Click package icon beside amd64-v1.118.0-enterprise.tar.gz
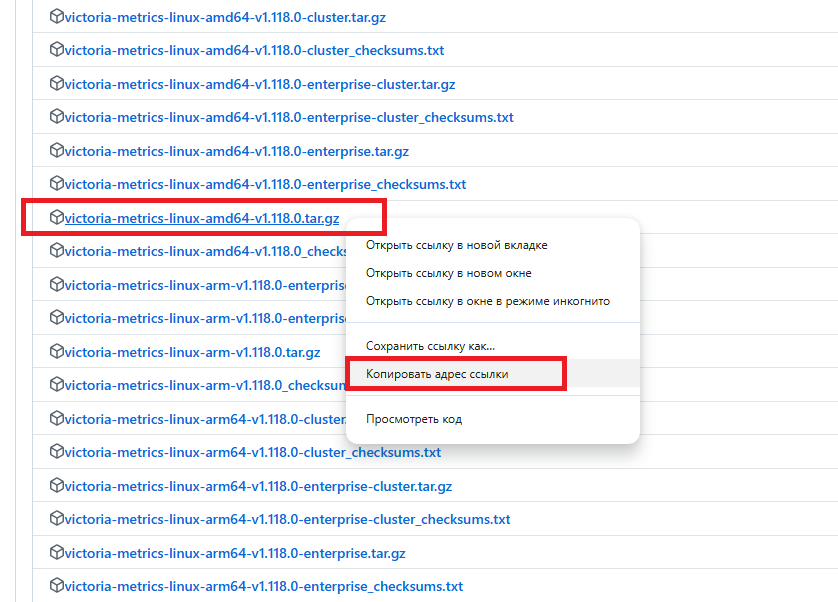838x602 pixels. 57,151
